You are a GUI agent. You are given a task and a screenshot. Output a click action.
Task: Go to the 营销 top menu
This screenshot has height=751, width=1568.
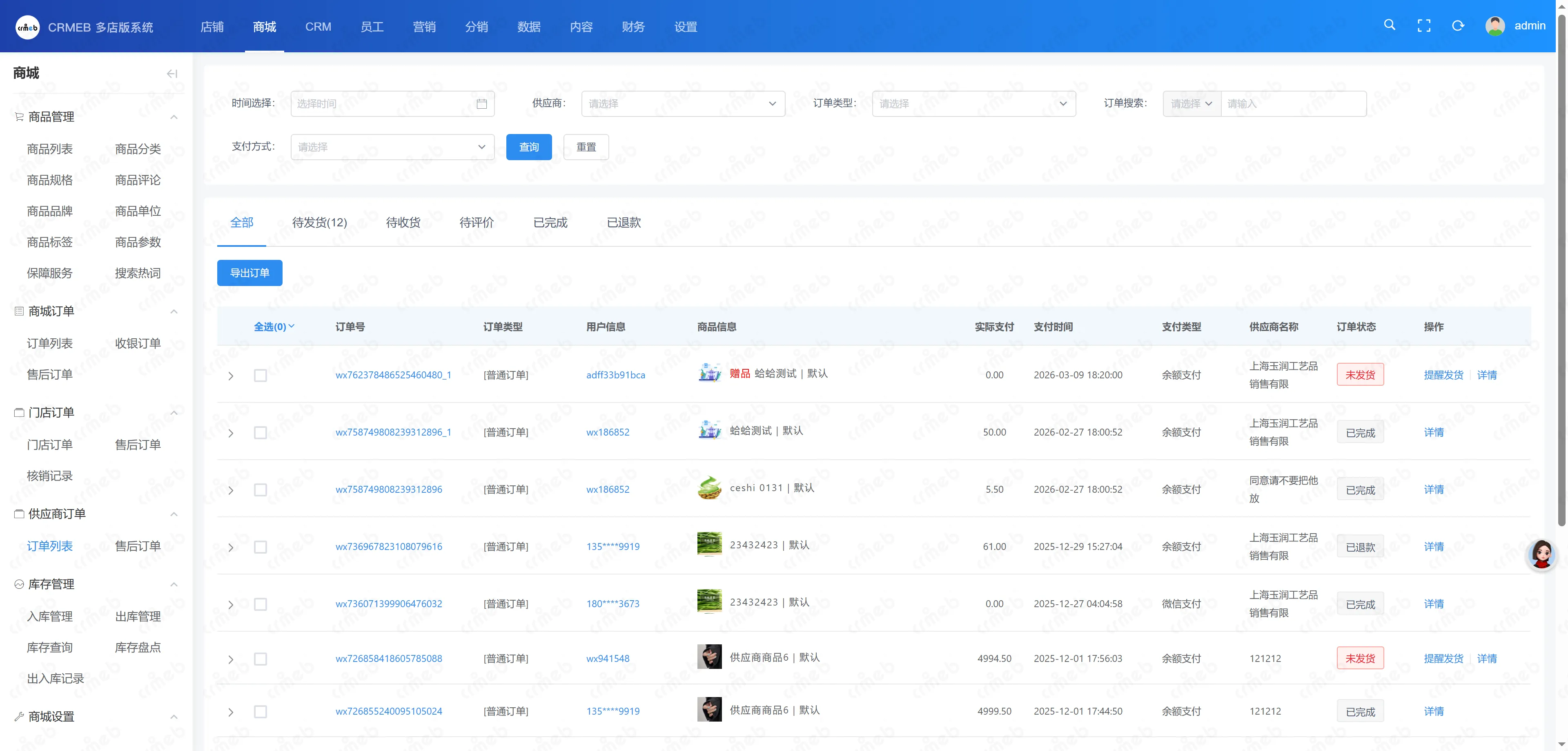424,27
